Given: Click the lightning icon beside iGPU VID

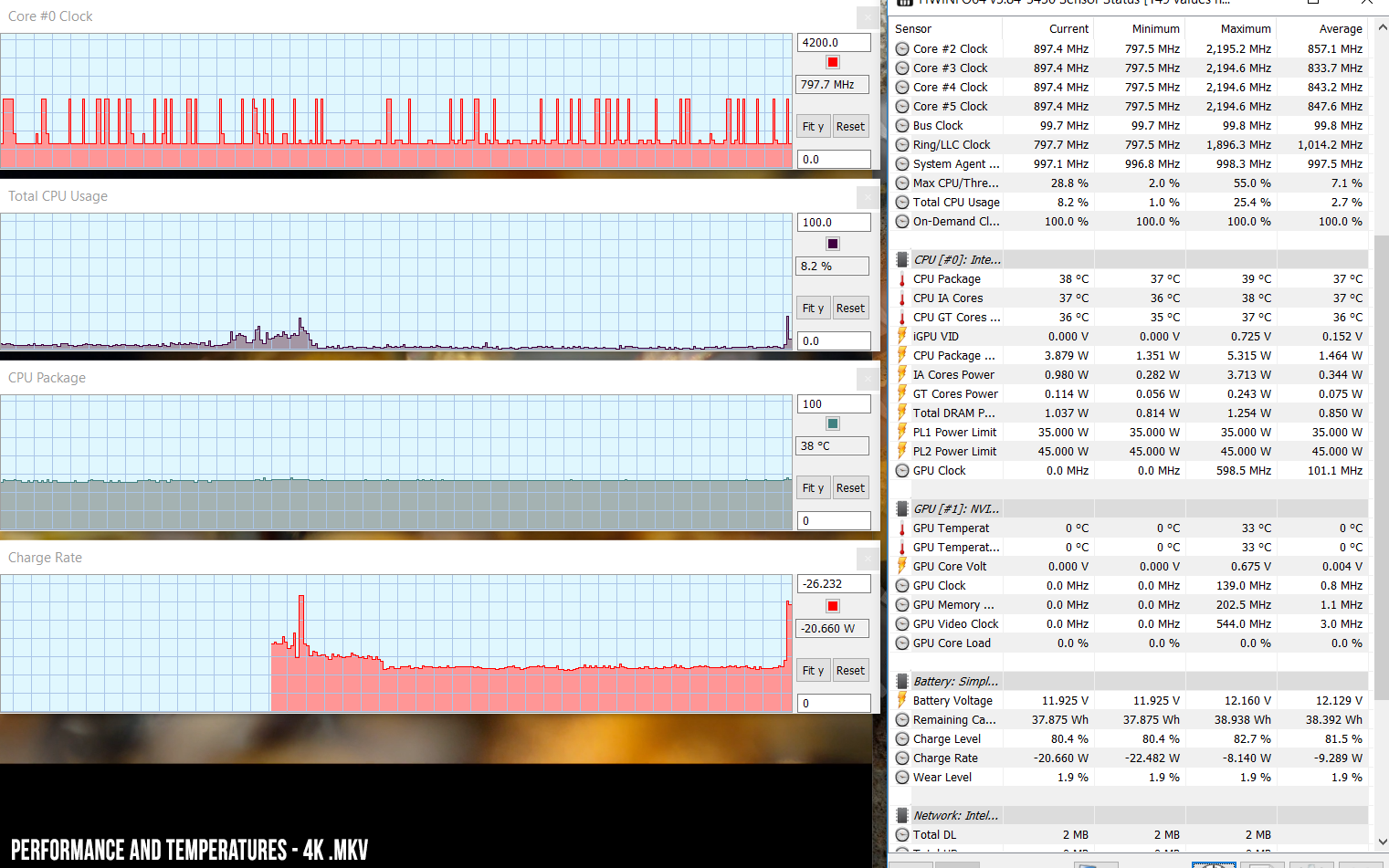Looking at the screenshot, I should click(x=902, y=337).
